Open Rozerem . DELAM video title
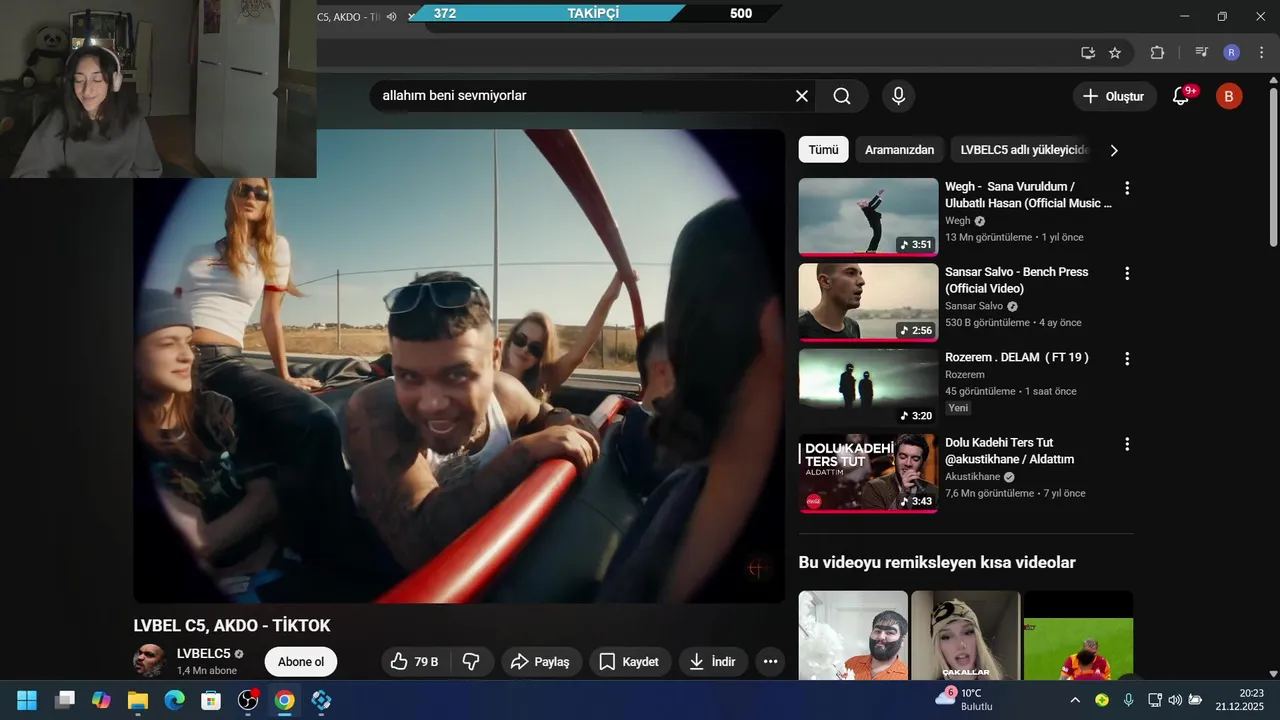The height and width of the screenshot is (720, 1280). point(1017,357)
